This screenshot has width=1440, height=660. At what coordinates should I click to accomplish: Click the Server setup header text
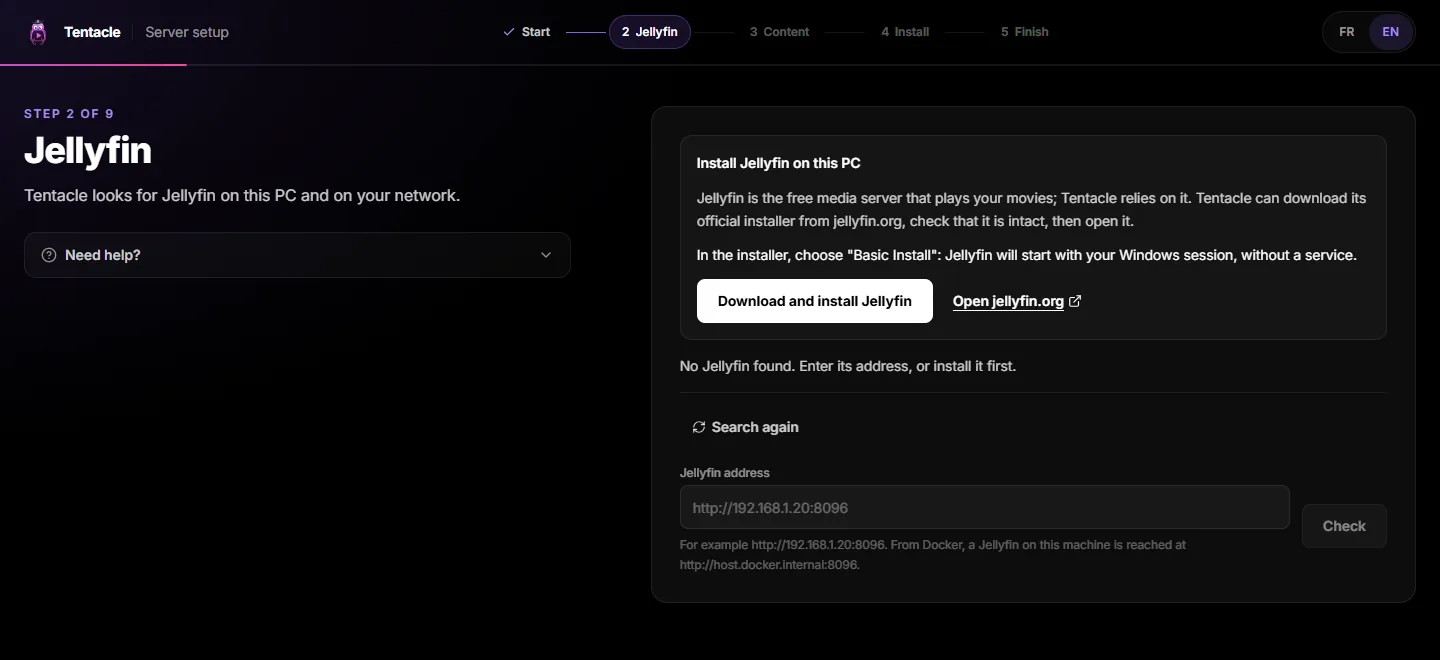pos(187,32)
